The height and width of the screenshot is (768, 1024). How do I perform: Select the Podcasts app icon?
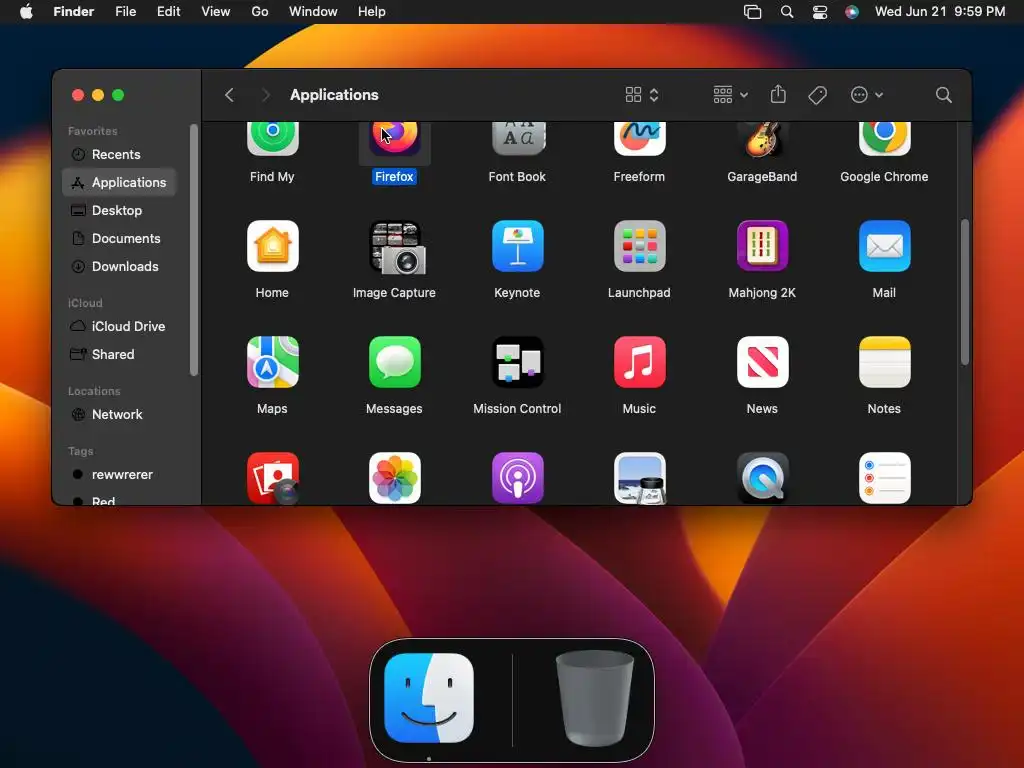tap(517, 478)
